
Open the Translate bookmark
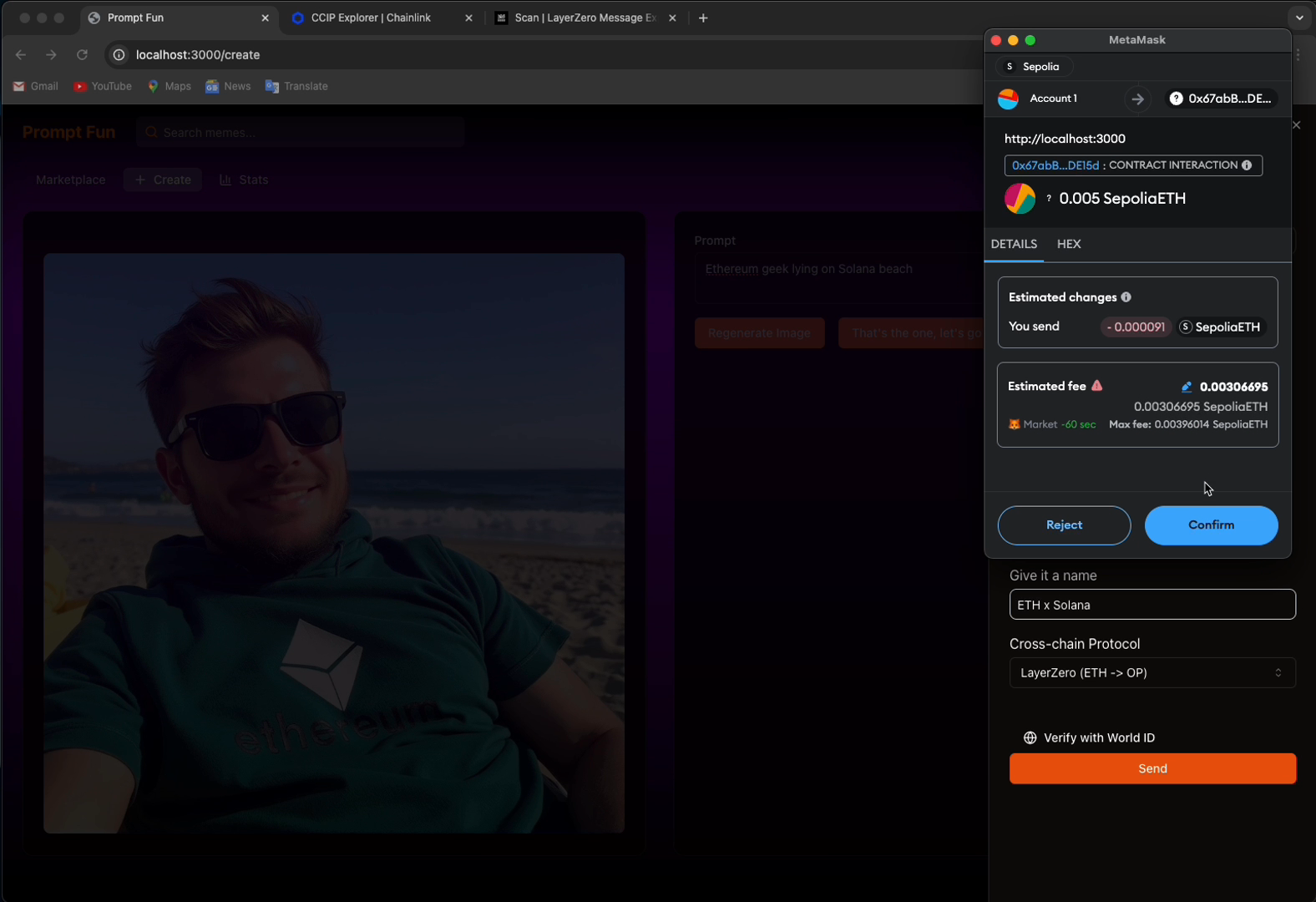296,86
